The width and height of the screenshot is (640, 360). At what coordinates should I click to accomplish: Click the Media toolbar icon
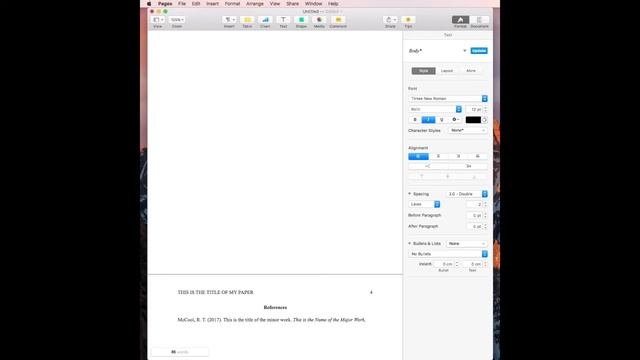(x=319, y=20)
